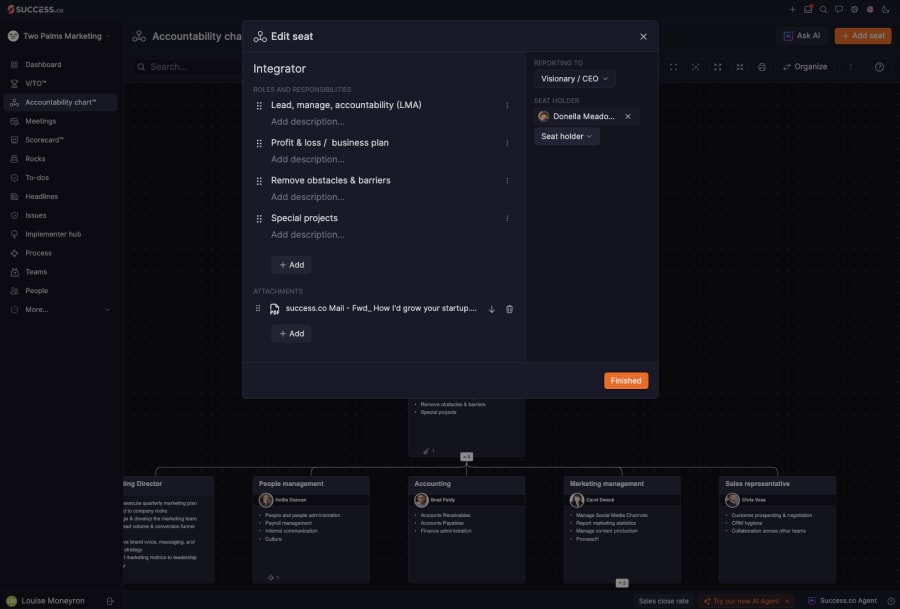Select the Marketing management seat card
This screenshot has width=900, height=609.
pyautogui.click(x=622, y=529)
